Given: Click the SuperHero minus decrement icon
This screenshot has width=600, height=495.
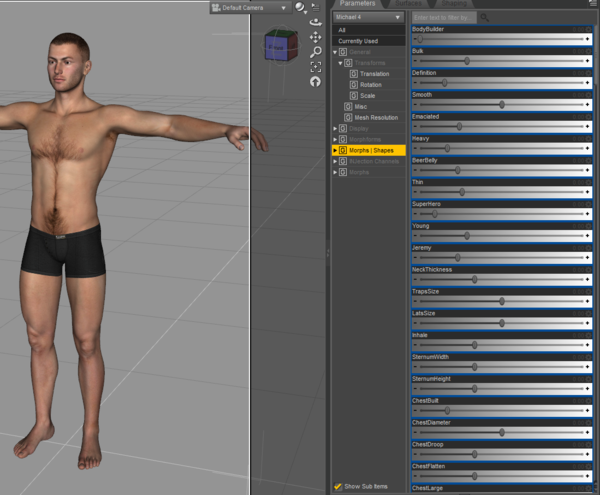Looking at the screenshot, I should (416, 214).
